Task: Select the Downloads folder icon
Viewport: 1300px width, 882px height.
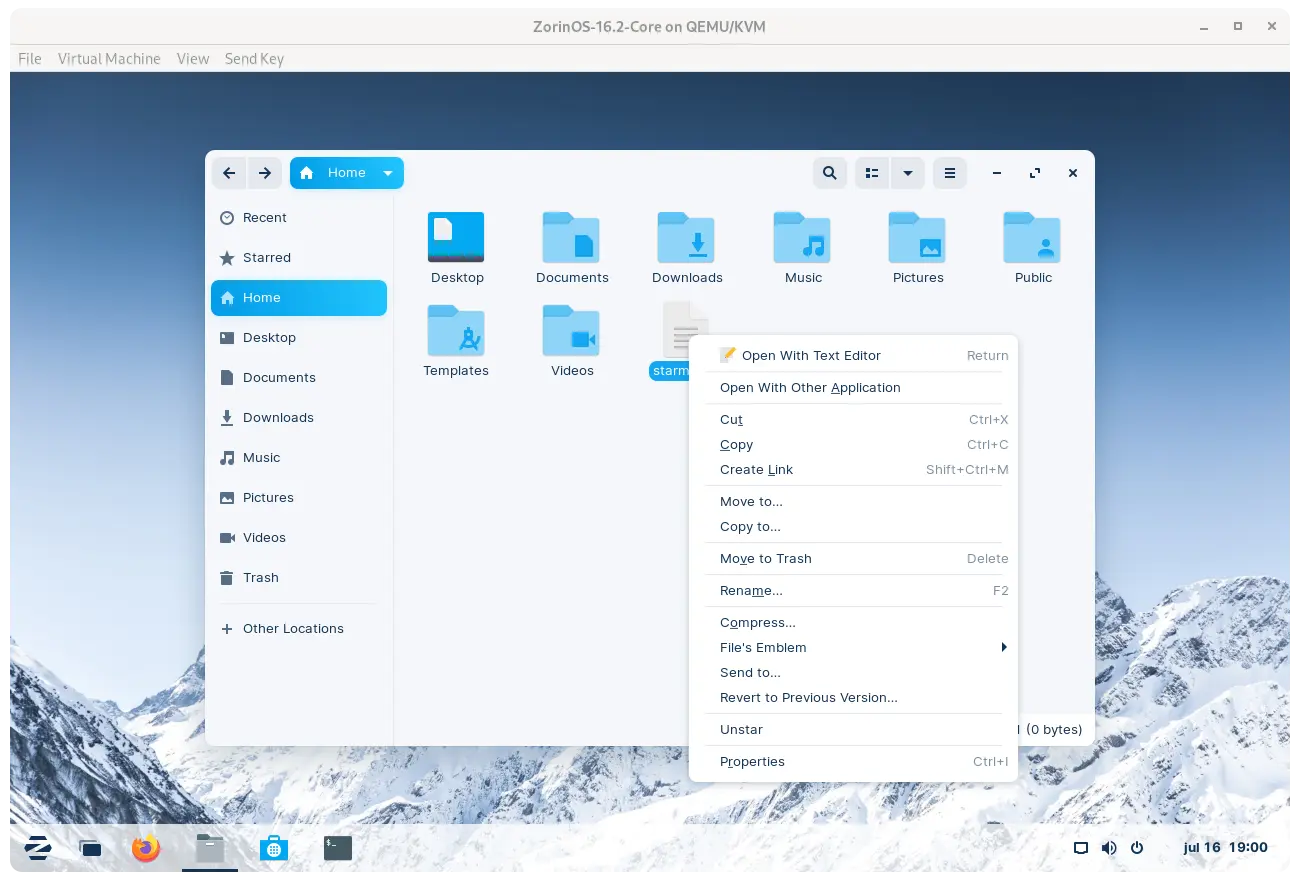Action: pos(686,237)
